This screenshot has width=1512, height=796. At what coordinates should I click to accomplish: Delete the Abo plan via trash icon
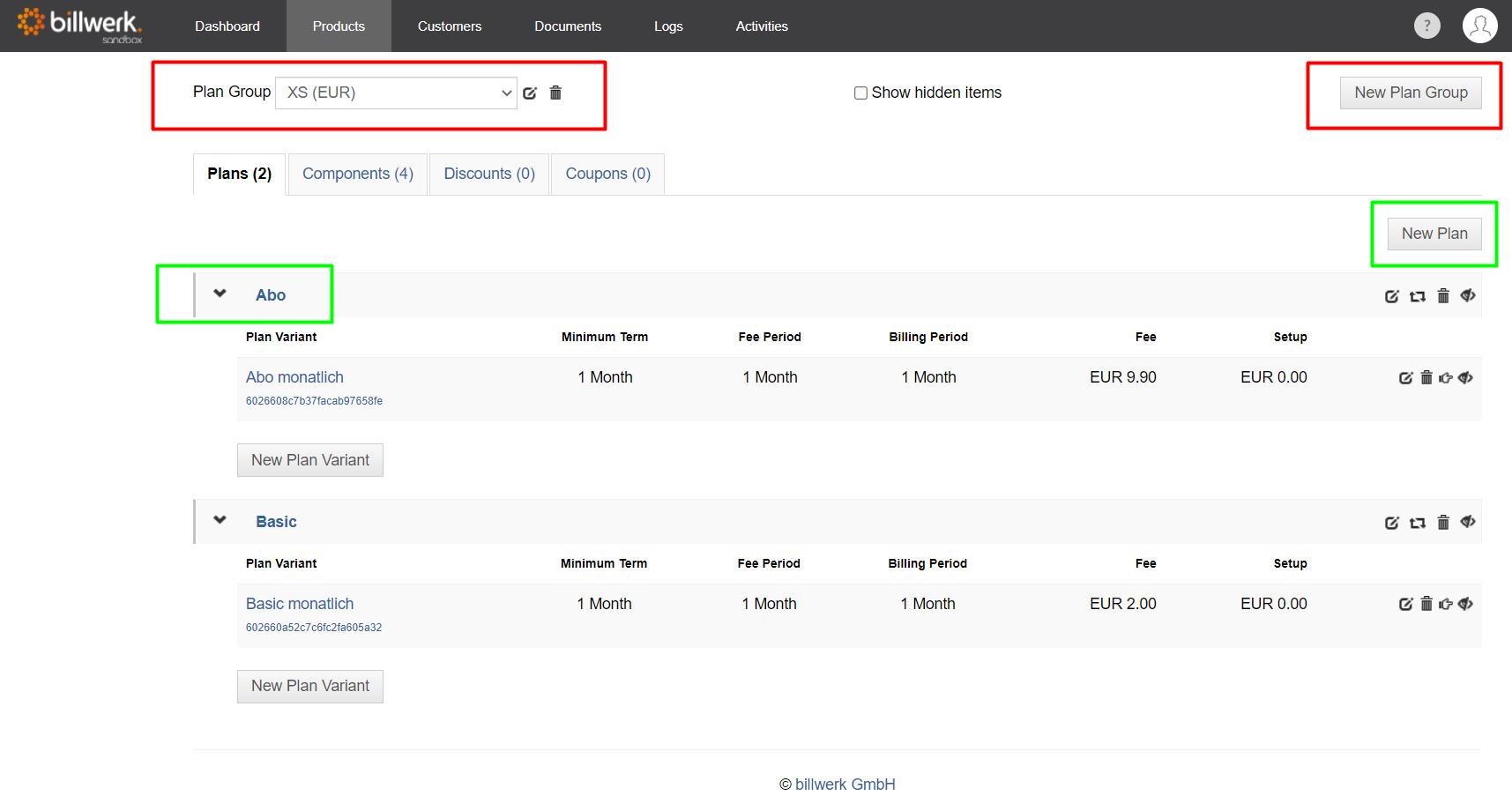pos(1443,295)
